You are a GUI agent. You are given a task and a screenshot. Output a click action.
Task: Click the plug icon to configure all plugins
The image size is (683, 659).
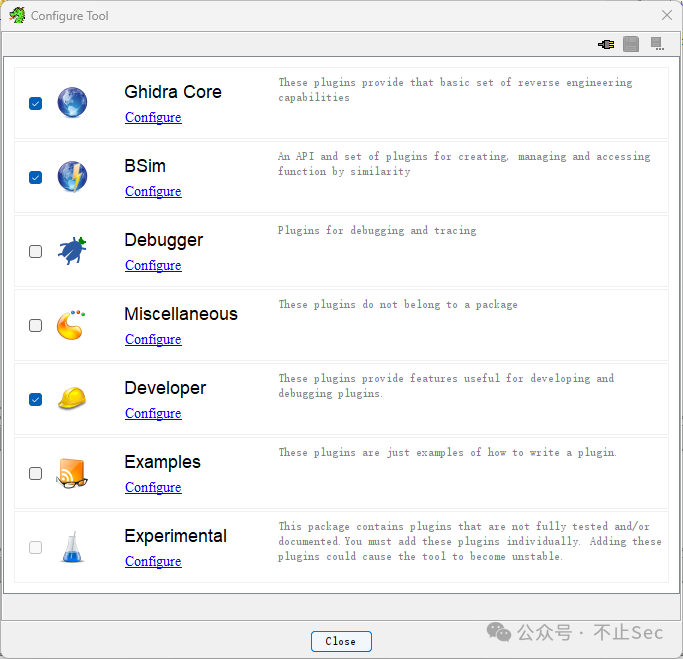(x=606, y=44)
